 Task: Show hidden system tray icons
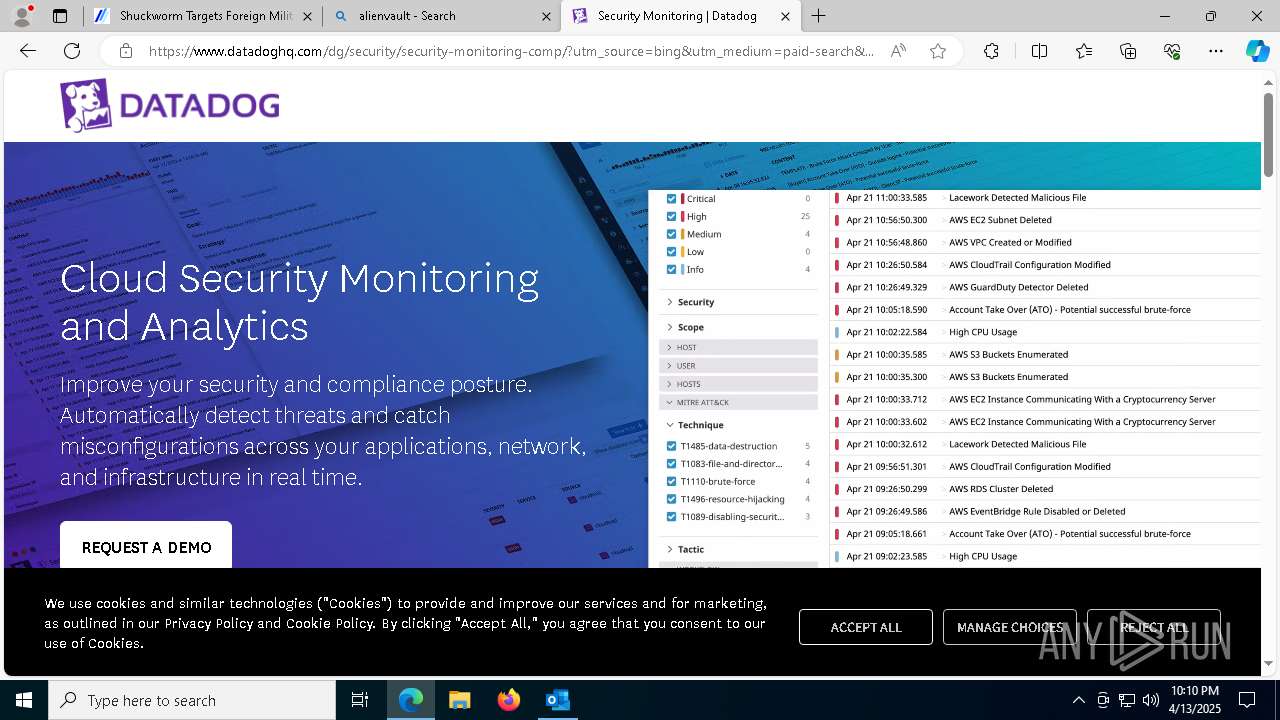(1078, 700)
